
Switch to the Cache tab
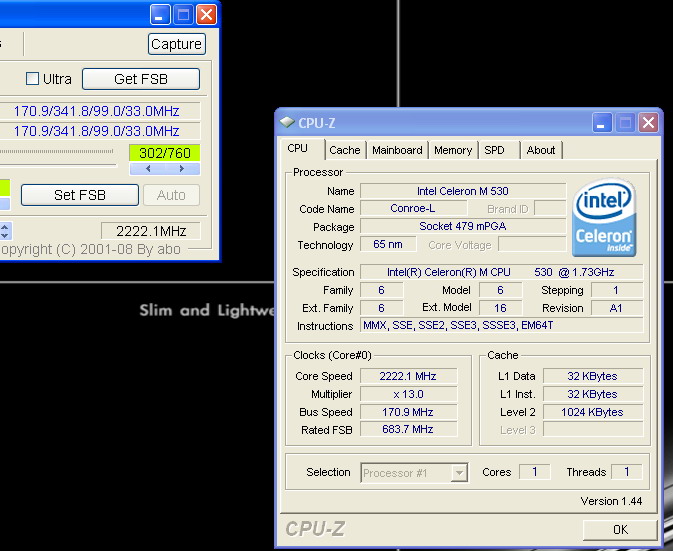[x=345, y=150]
